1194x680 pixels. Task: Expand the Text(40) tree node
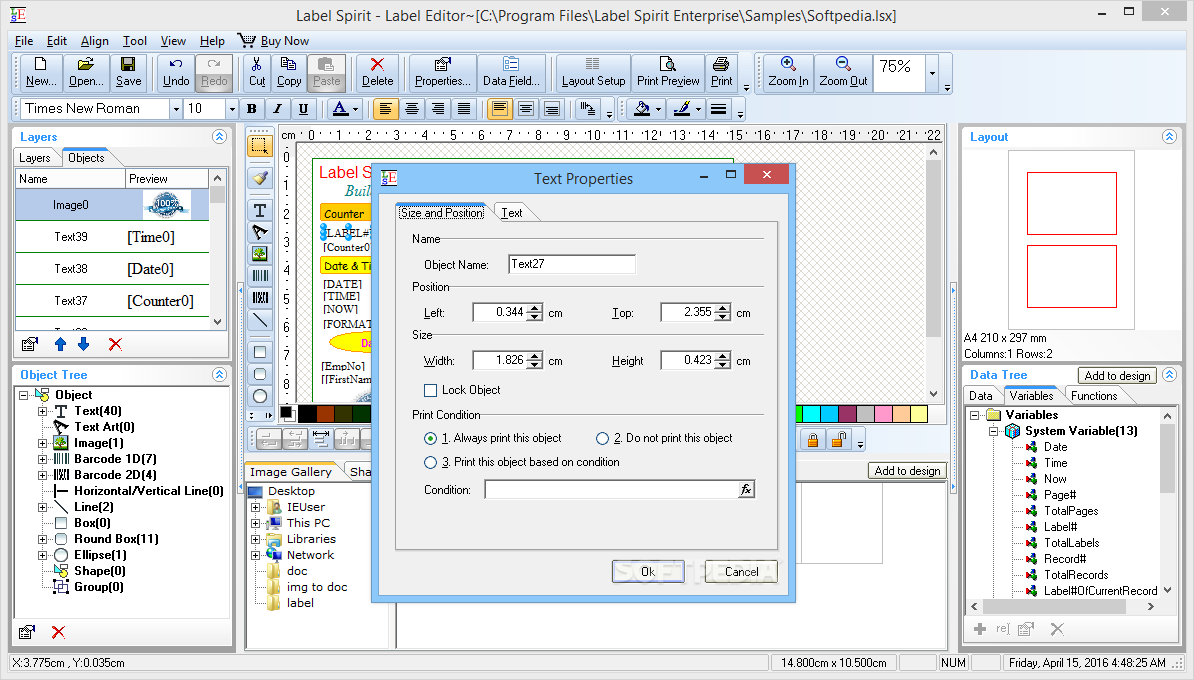(x=43, y=411)
